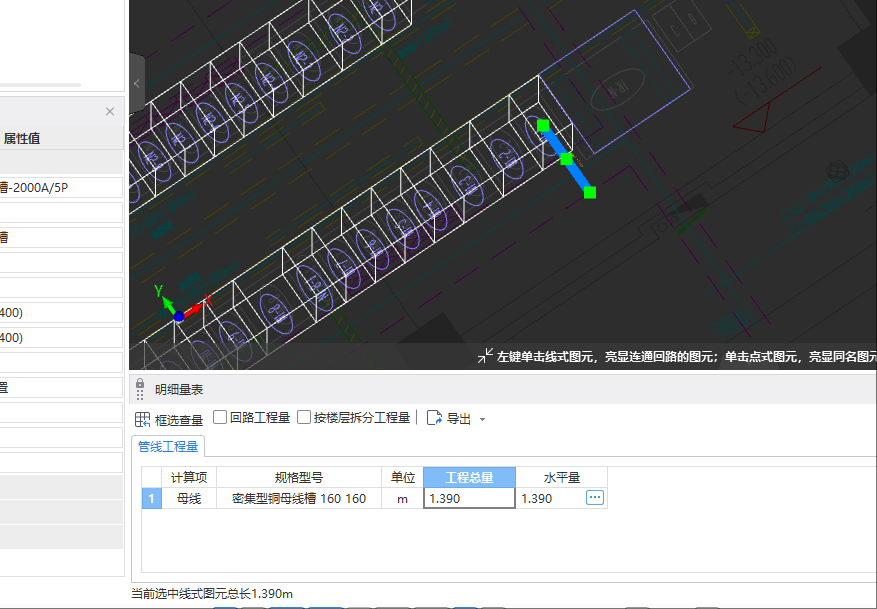Select row number 1 in the quantity table

(152, 498)
